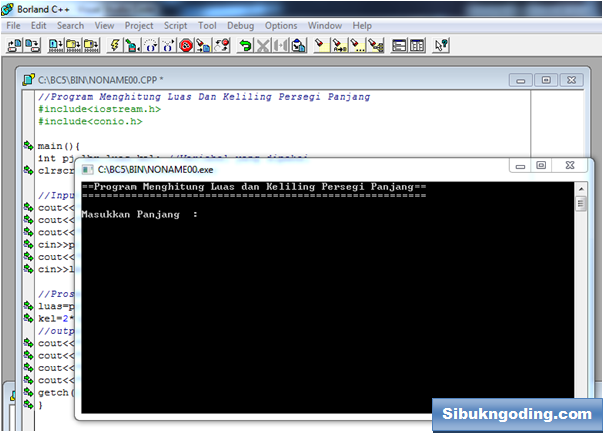Image resolution: width=603 pixels, height=434 pixels.
Task: Click the Borland C++ application title icon
Action: pos(7,9)
